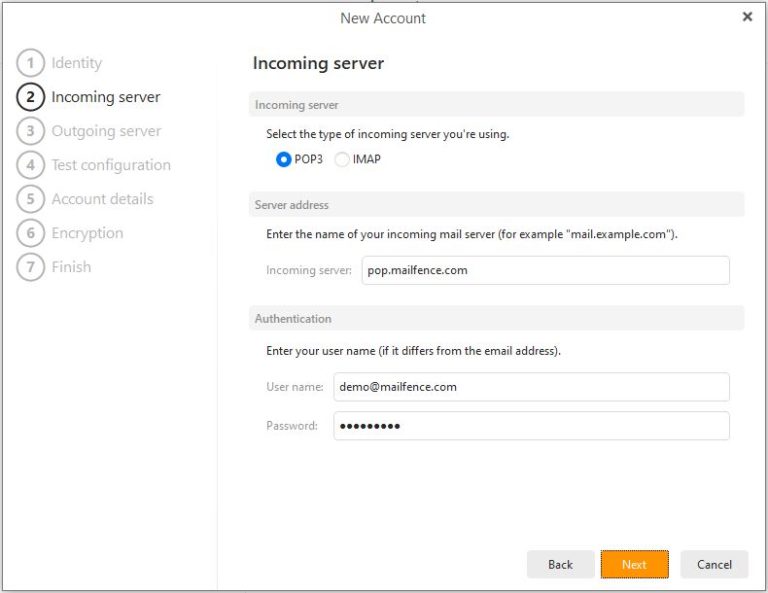
Task: Click into the Password field
Action: tap(531, 426)
